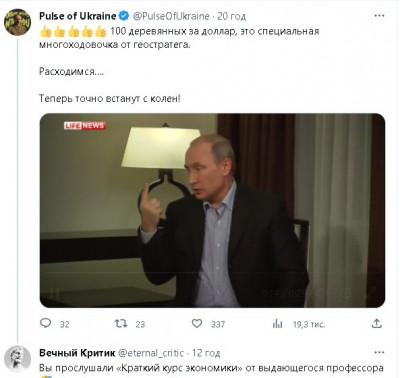Expand more options on Pulse of Ukraine tweet
The height and width of the screenshot is (378, 400).
379,16
